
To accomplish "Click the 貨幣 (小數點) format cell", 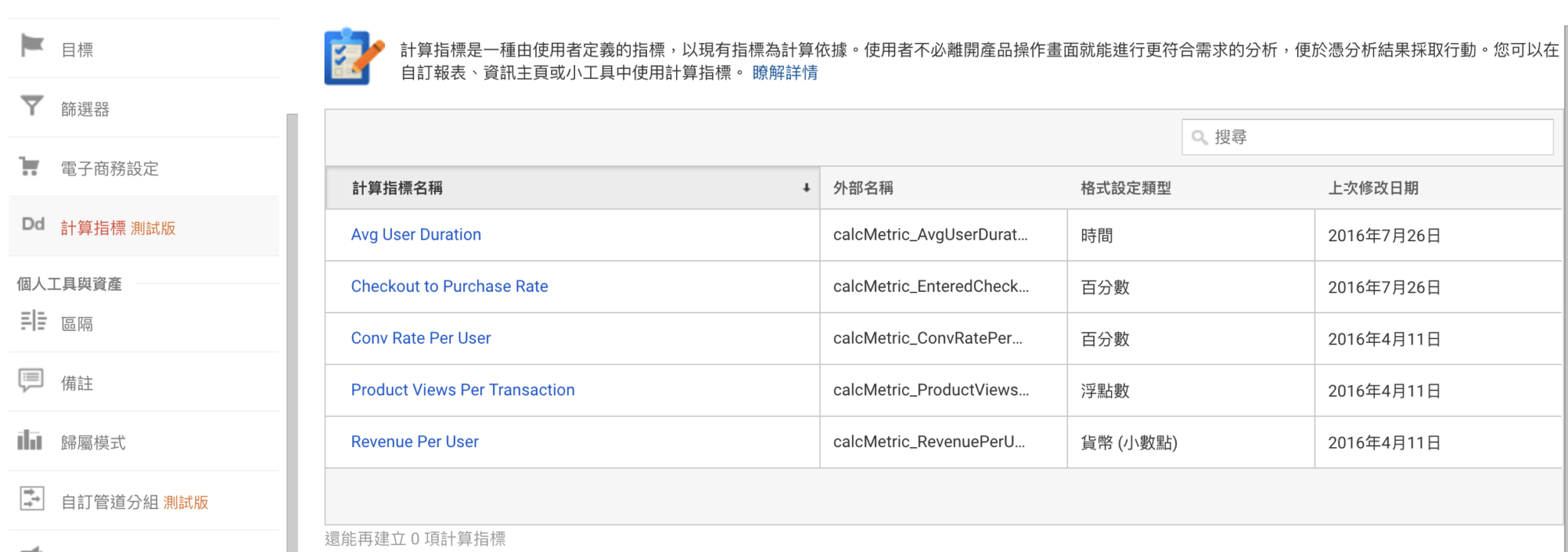I will [1191, 443].
